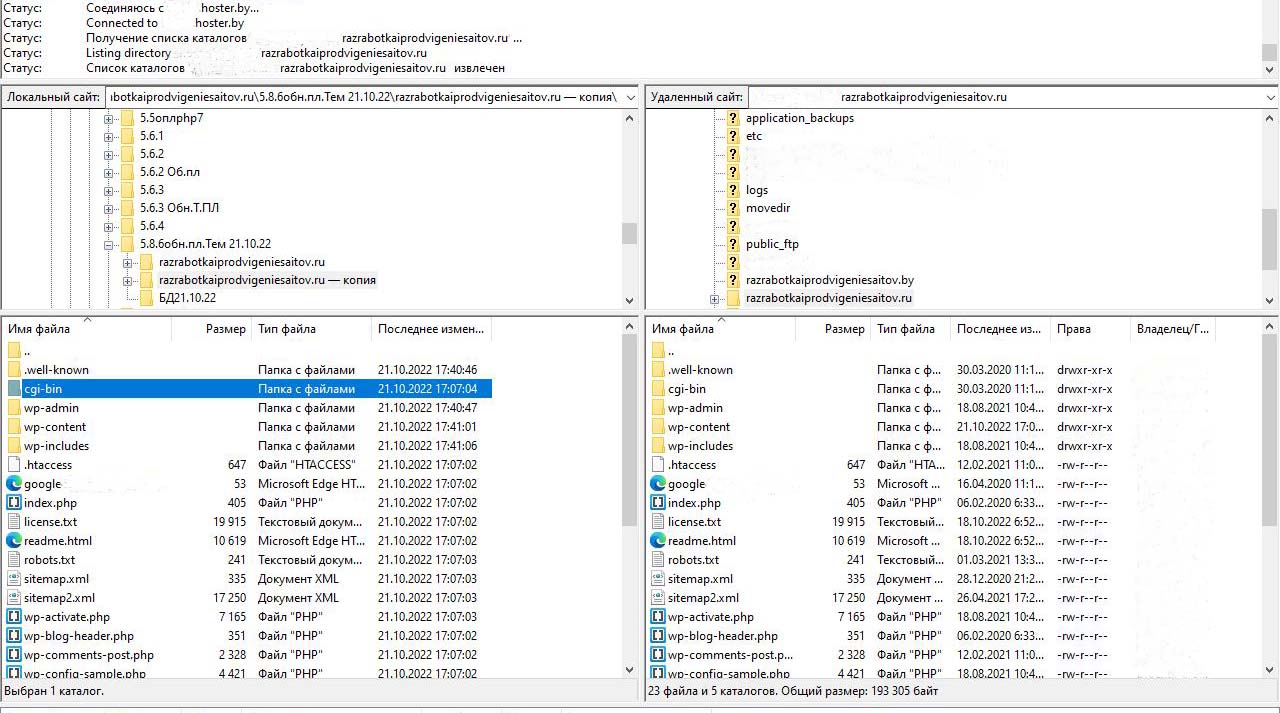This screenshot has width=1280, height=713.
Task: Click the question-mark icon beside logs folder
Action: pyautogui.click(x=733, y=190)
